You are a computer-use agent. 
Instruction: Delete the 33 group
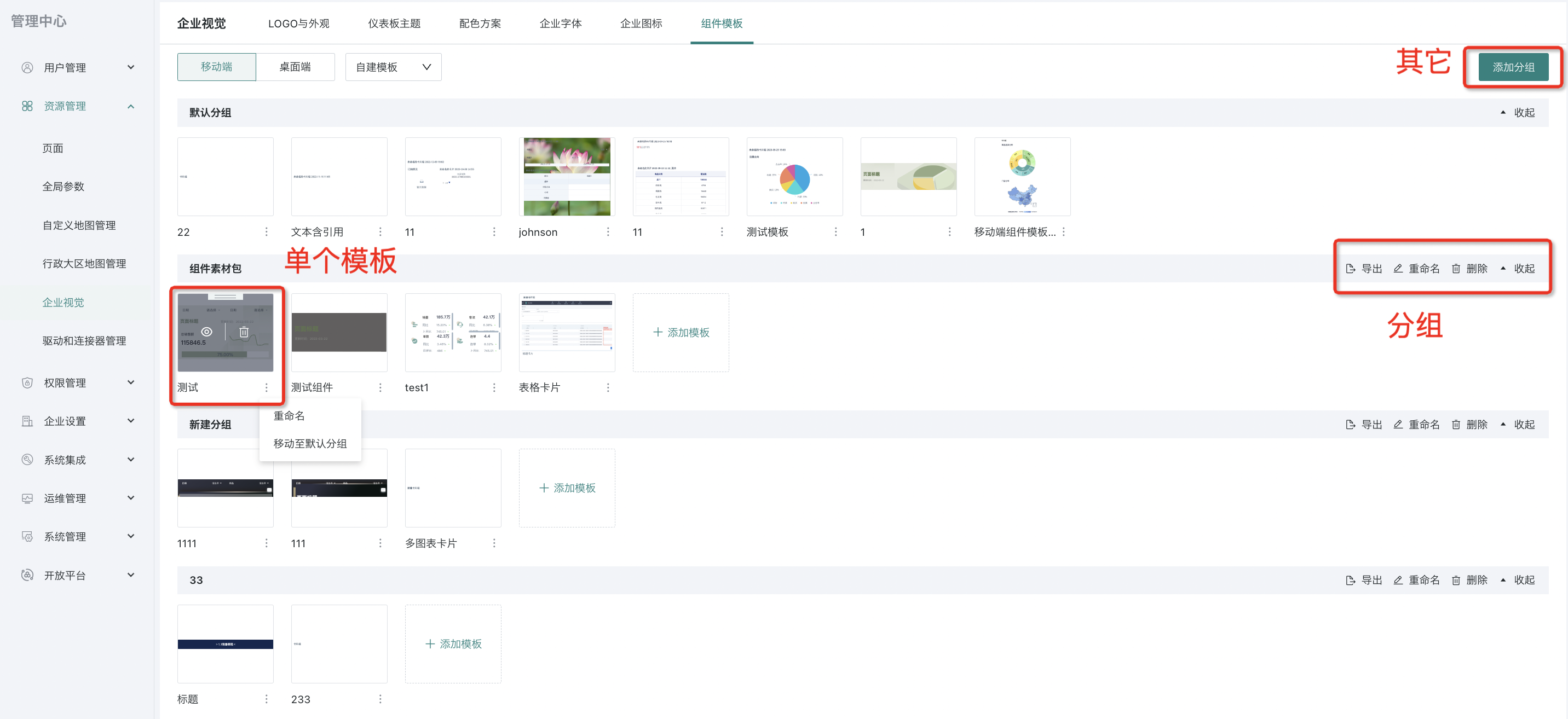pyautogui.click(x=1469, y=581)
